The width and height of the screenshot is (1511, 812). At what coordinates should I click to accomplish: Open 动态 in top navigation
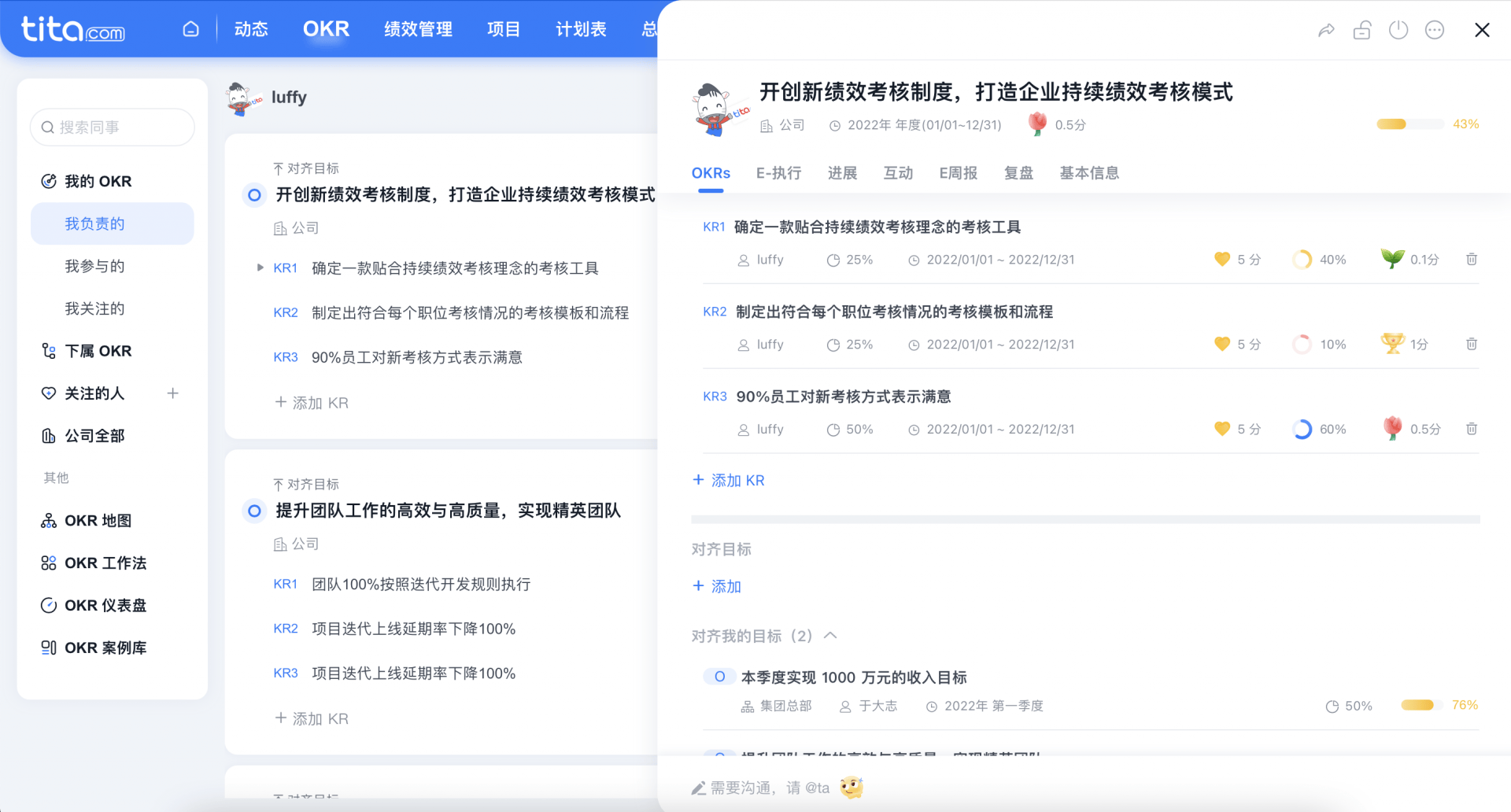point(251,29)
